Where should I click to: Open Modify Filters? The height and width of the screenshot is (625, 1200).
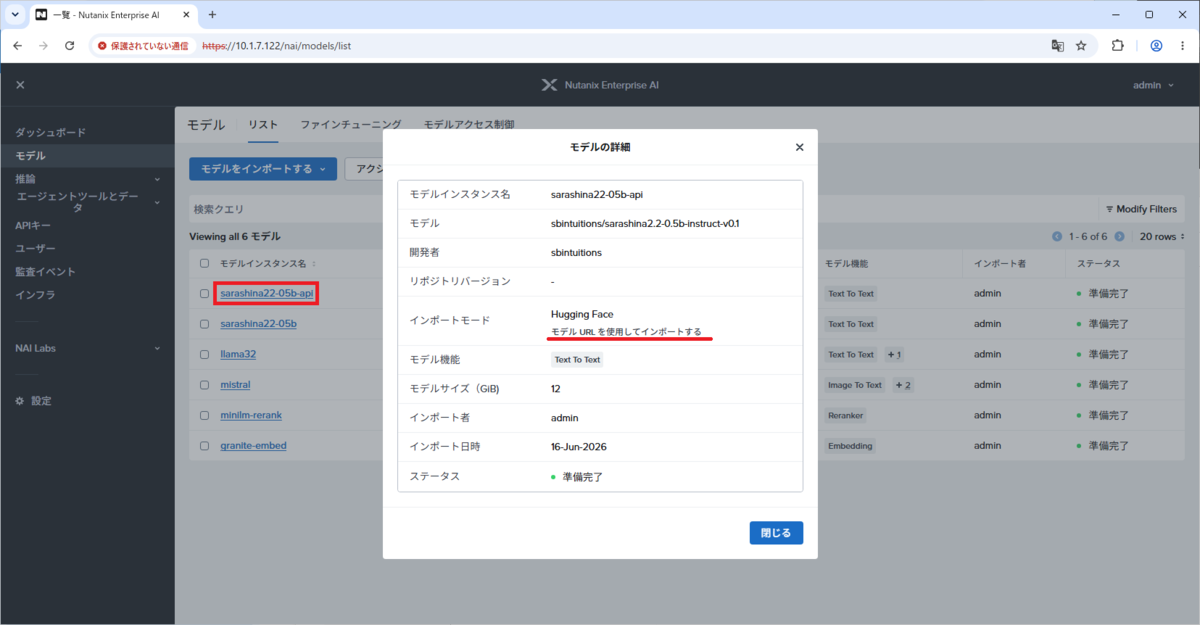pos(1141,209)
